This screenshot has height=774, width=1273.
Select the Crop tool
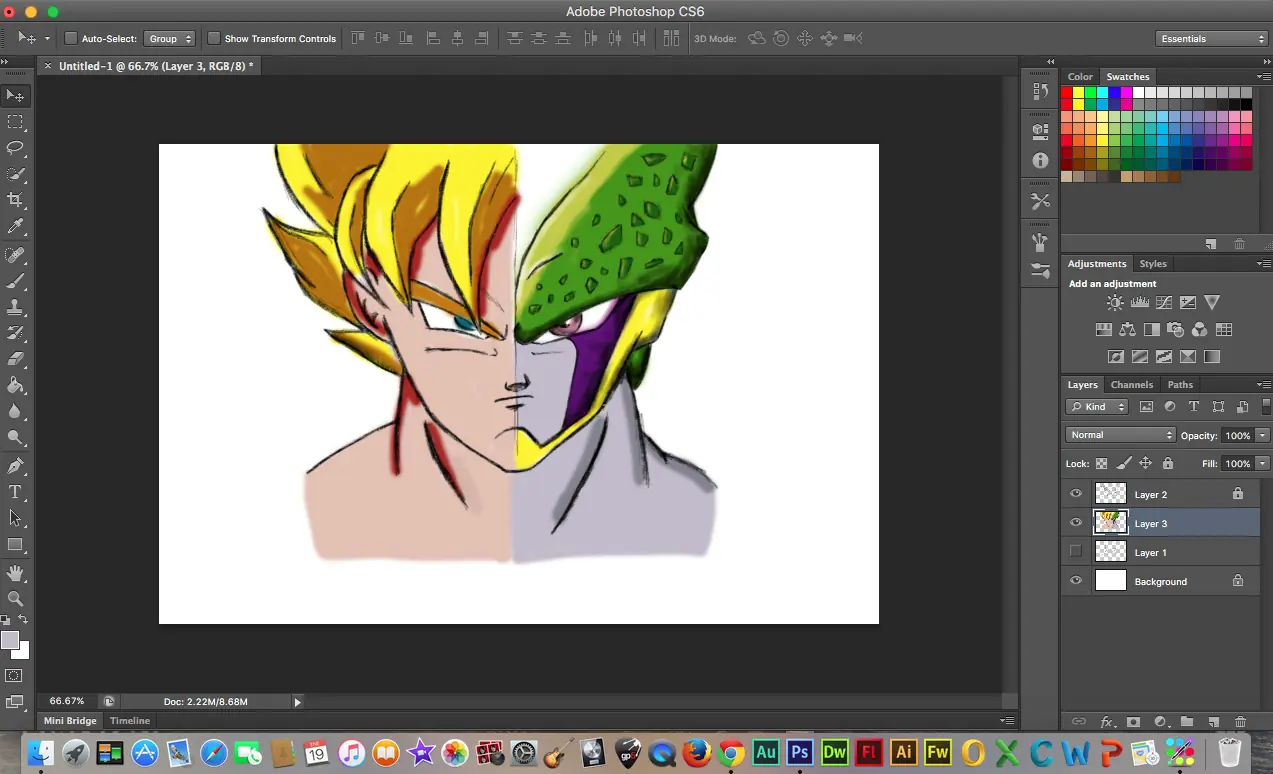15,201
